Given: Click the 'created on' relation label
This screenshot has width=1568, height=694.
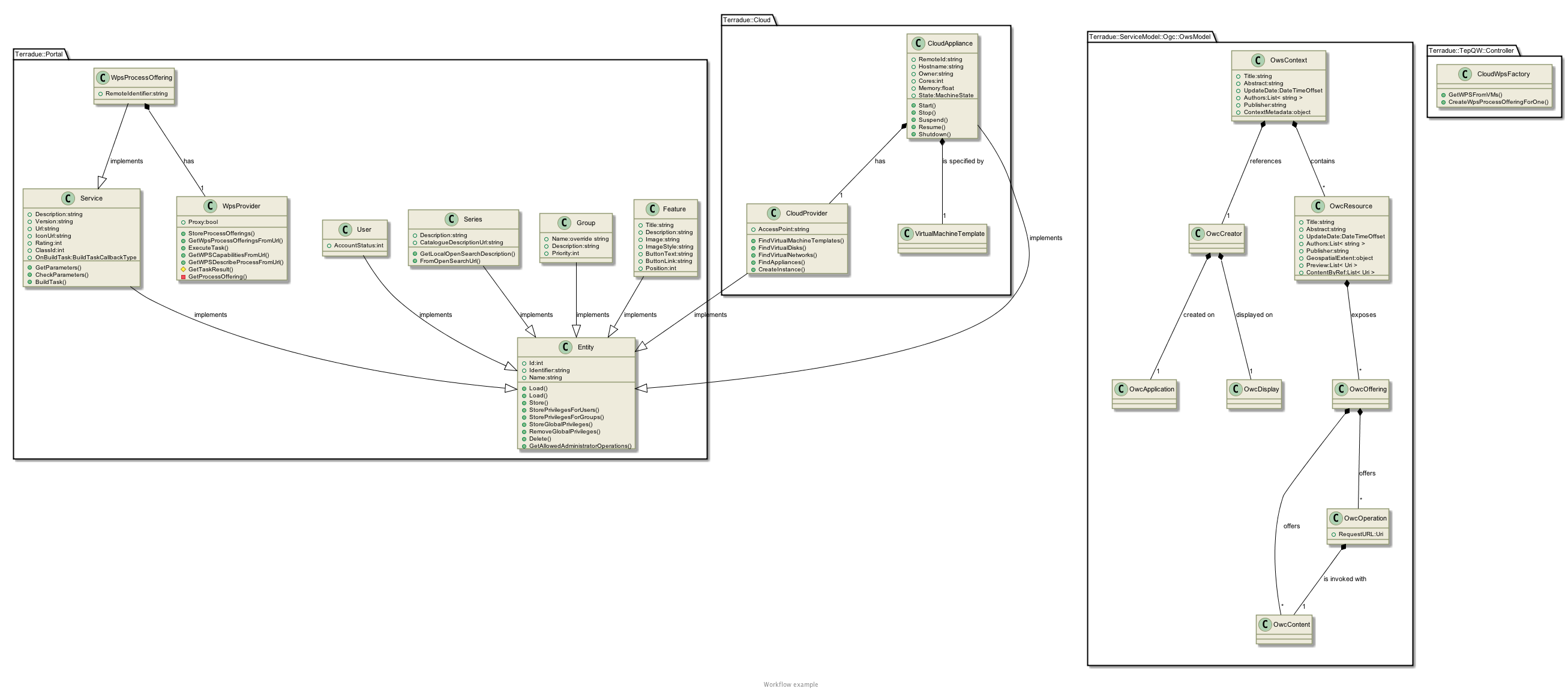Looking at the screenshot, I should point(1198,315).
